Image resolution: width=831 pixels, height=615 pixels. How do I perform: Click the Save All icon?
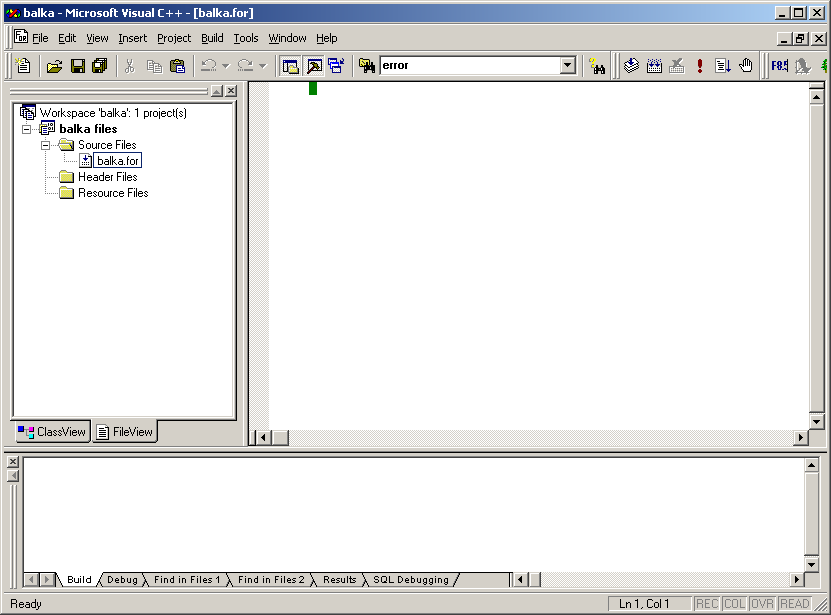coord(99,66)
